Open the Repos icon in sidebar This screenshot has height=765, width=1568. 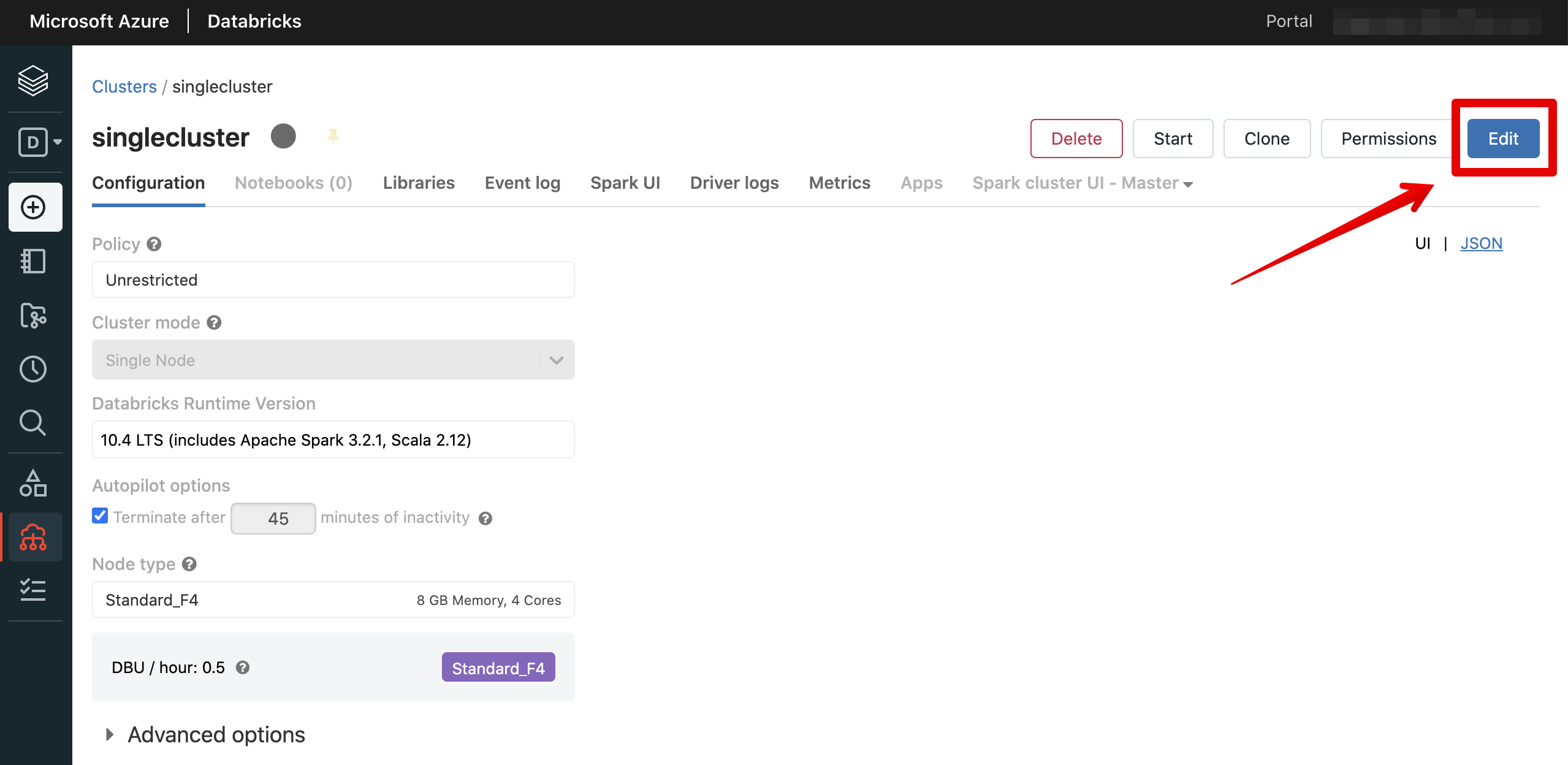click(33, 316)
